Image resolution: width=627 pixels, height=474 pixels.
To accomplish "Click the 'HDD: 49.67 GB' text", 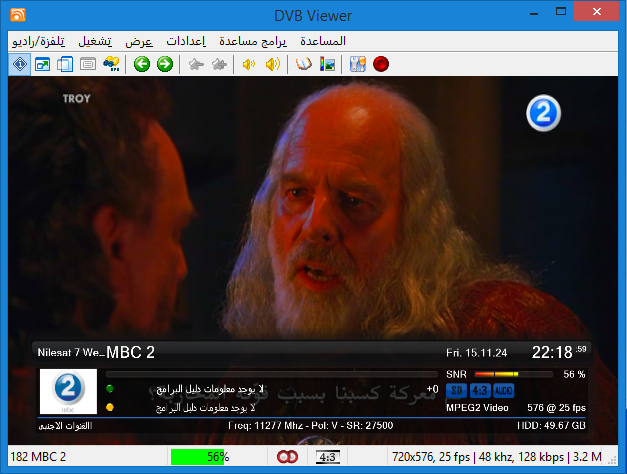I will pos(551,425).
